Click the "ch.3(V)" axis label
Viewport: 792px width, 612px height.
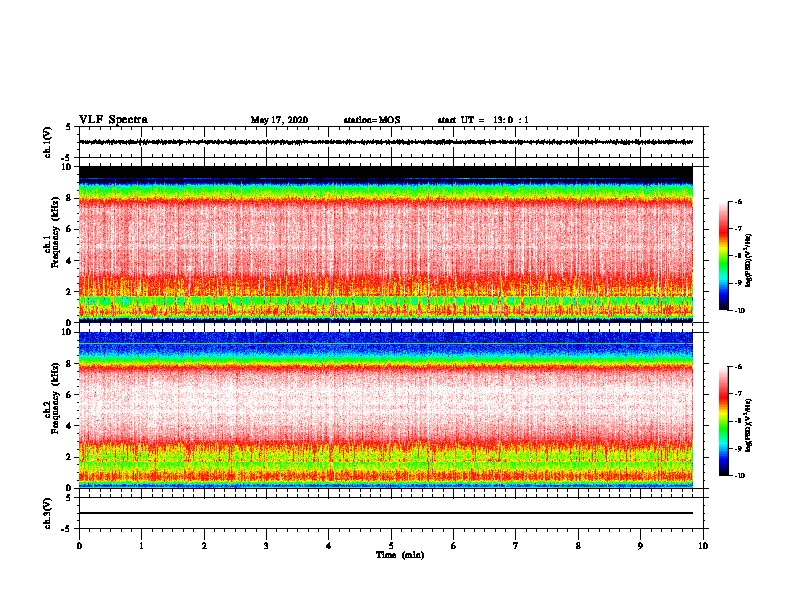click(47, 513)
